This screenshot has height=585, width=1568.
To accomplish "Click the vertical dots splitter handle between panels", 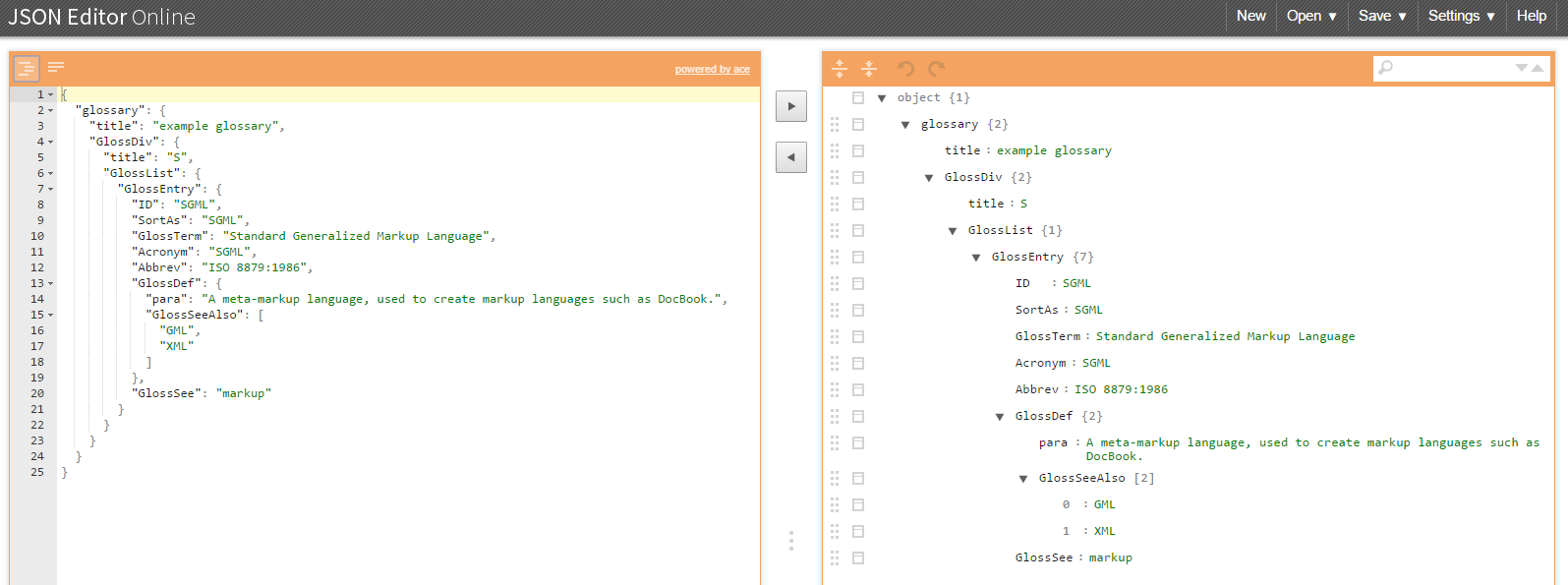I will (x=791, y=541).
